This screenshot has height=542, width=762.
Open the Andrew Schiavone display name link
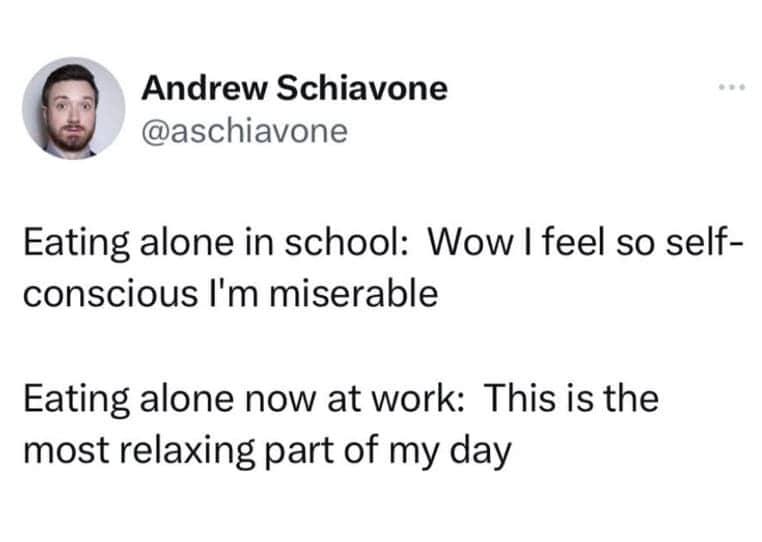[294, 89]
